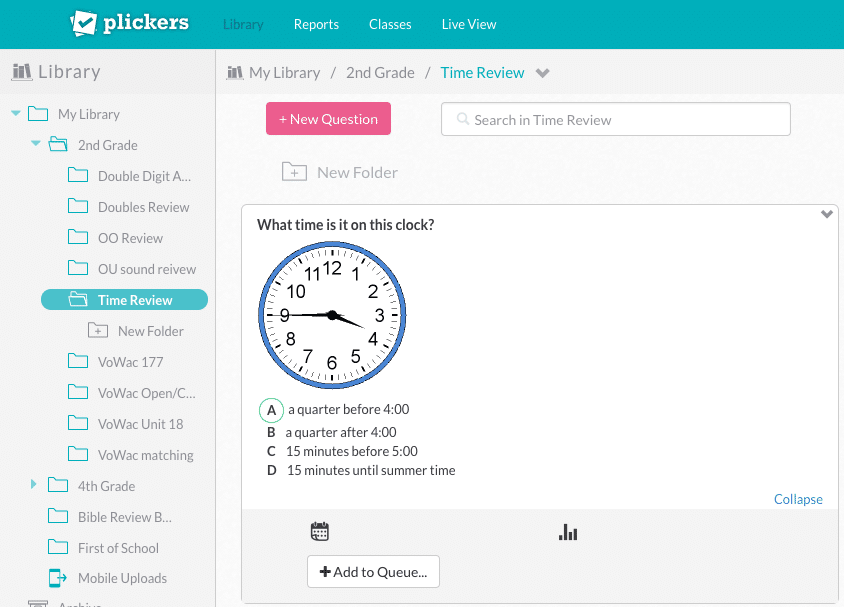This screenshot has height=607, width=844.
Task: Click the 2nd Grade breadcrumb link
Action: [380, 73]
